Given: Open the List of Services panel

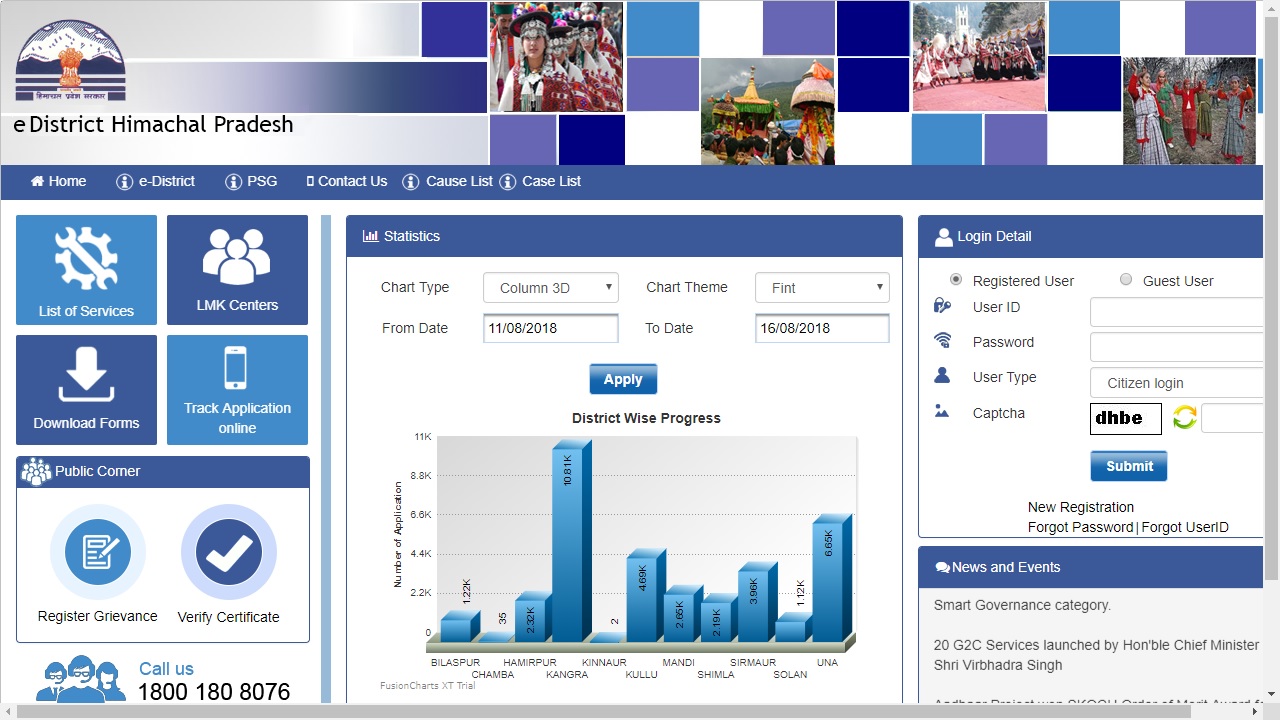Looking at the screenshot, I should tap(86, 270).
